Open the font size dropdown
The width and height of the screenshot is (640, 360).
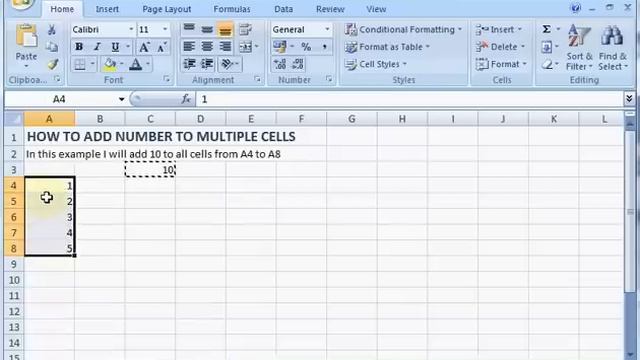tap(165, 29)
